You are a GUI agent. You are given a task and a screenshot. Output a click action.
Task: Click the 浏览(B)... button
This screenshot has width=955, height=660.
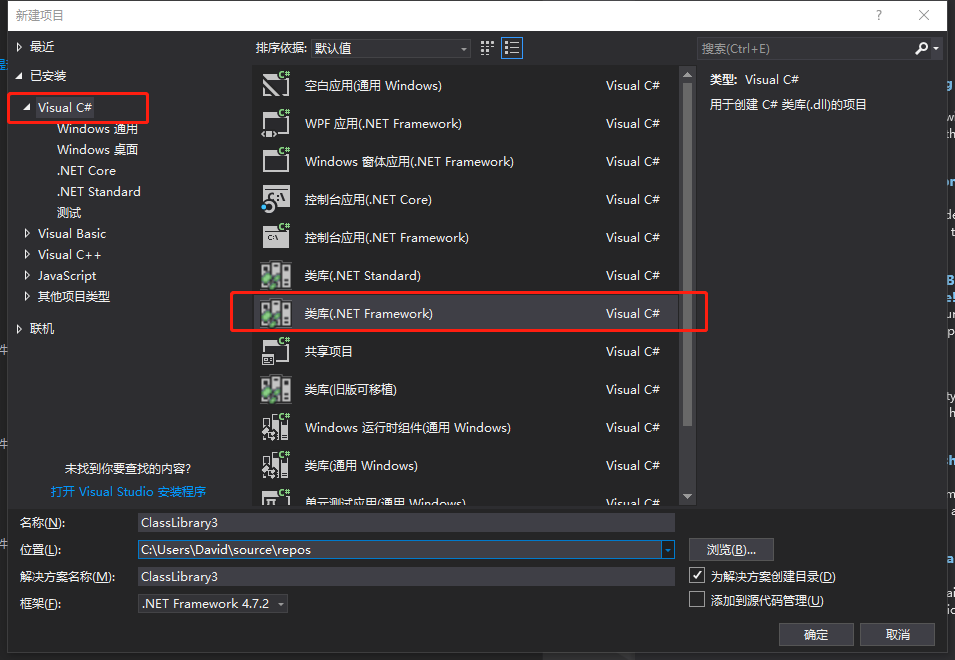731,550
